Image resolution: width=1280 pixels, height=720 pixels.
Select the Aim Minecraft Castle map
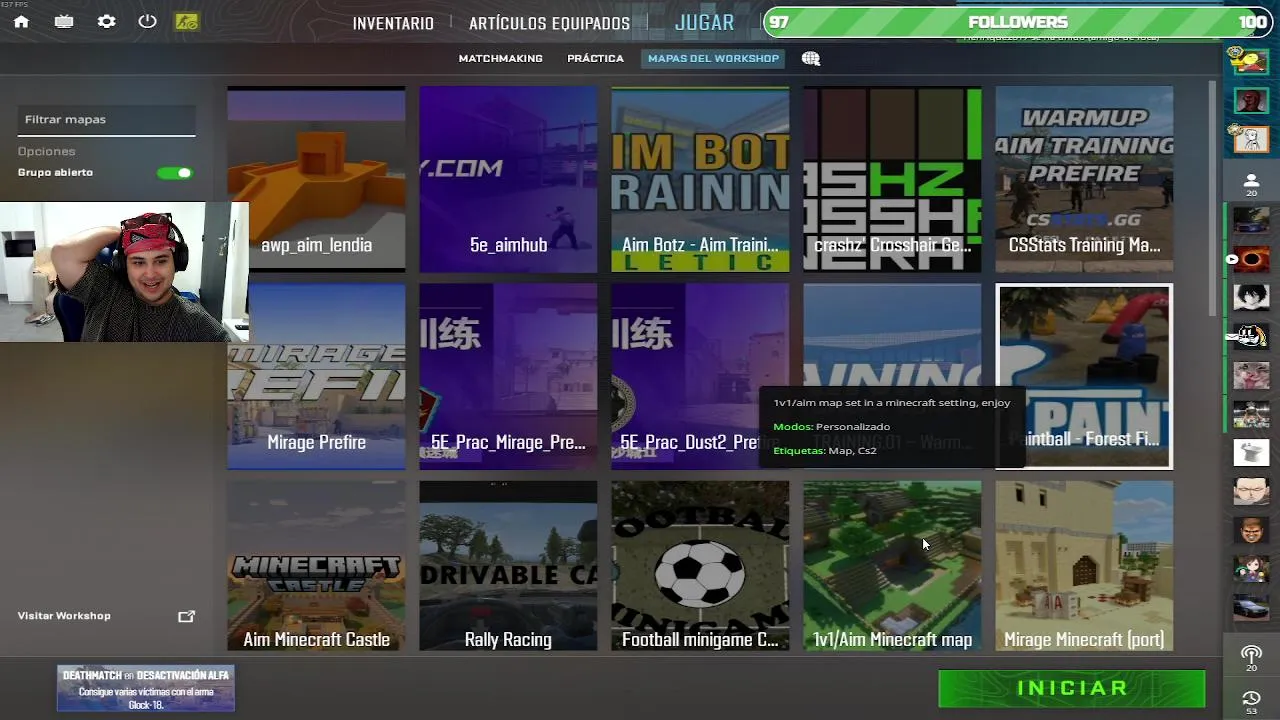click(x=316, y=566)
